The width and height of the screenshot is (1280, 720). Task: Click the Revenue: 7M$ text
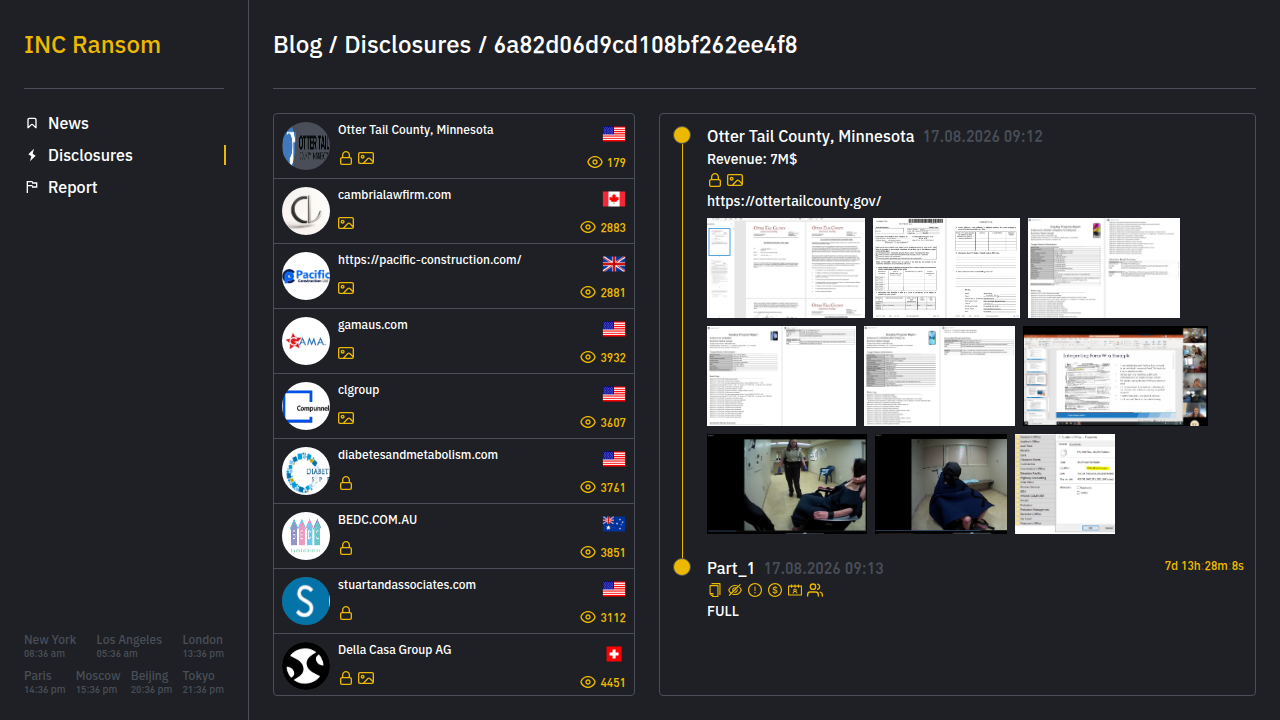[752, 159]
